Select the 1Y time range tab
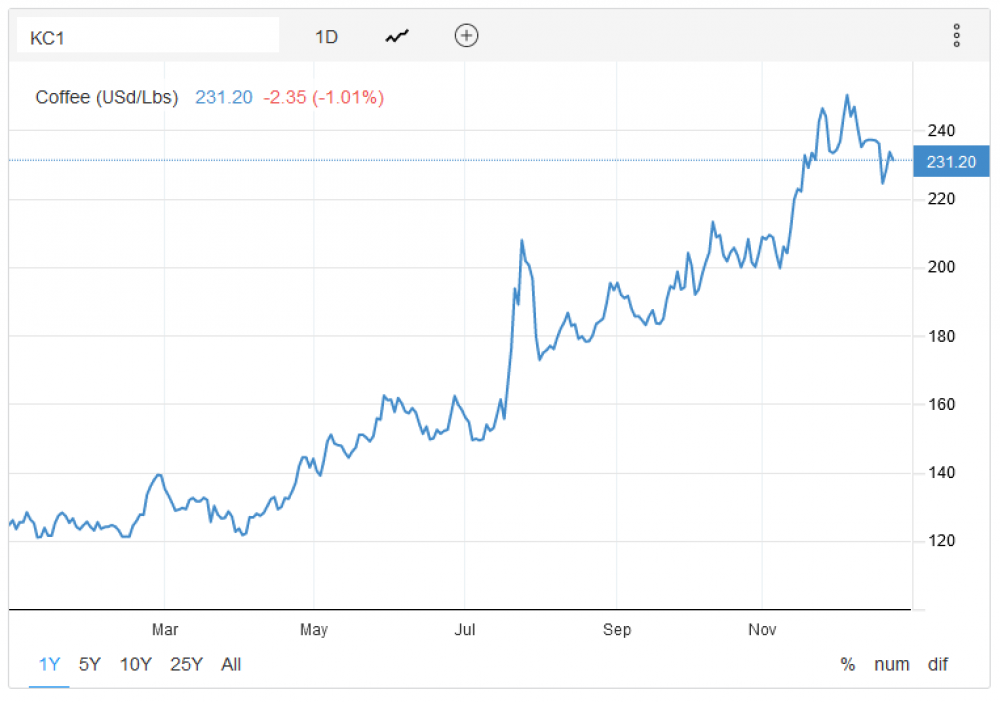Image resolution: width=1000 pixels, height=702 pixels. (49, 664)
